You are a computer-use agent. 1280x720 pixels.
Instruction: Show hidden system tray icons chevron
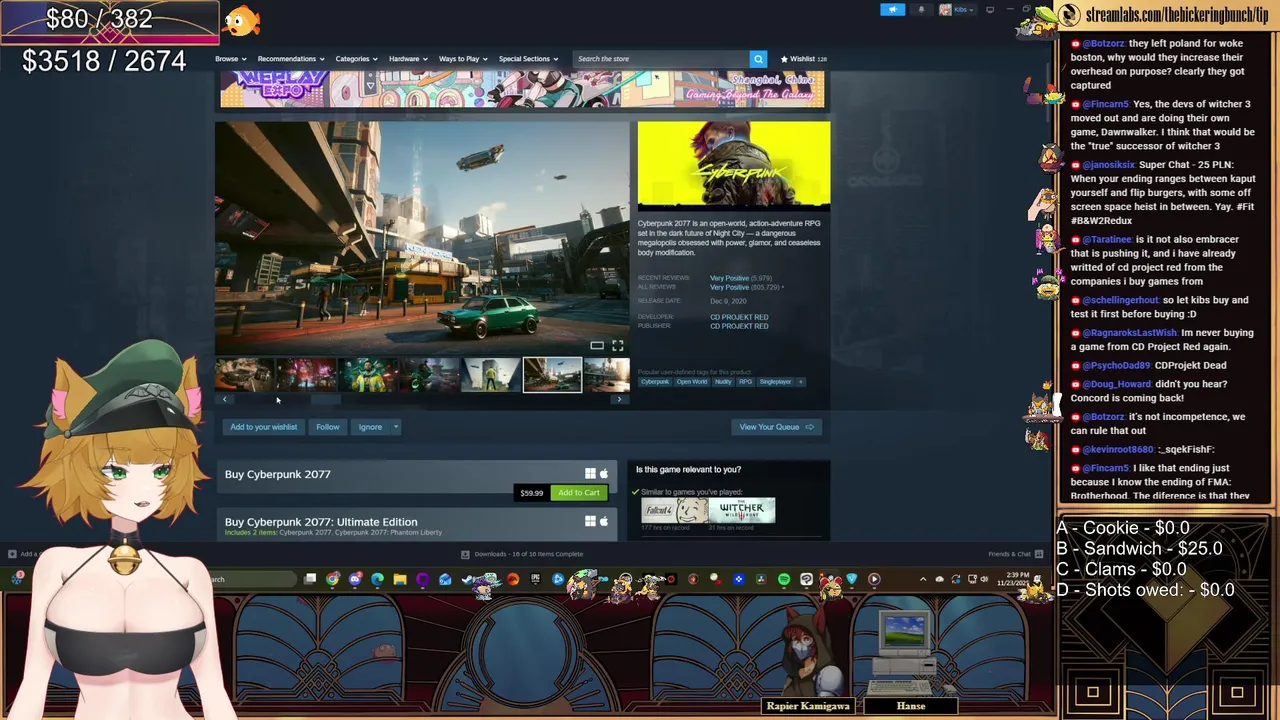(x=923, y=579)
